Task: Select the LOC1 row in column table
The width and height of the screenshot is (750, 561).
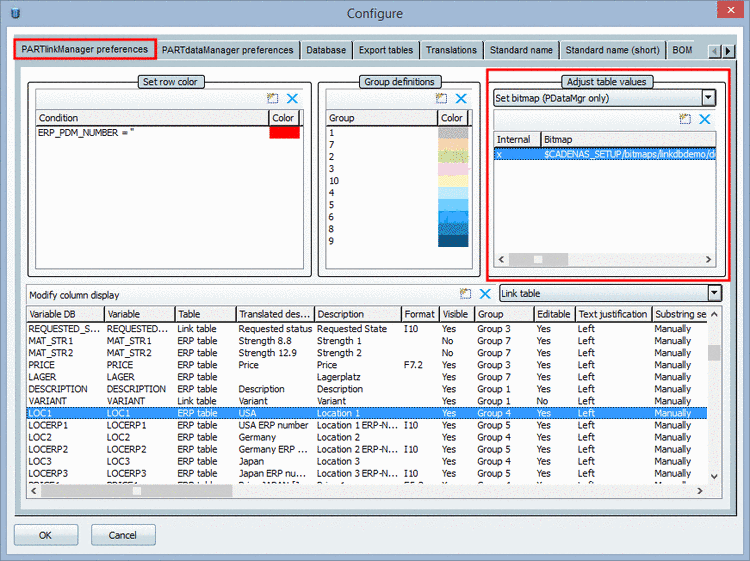Action: [367, 413]
